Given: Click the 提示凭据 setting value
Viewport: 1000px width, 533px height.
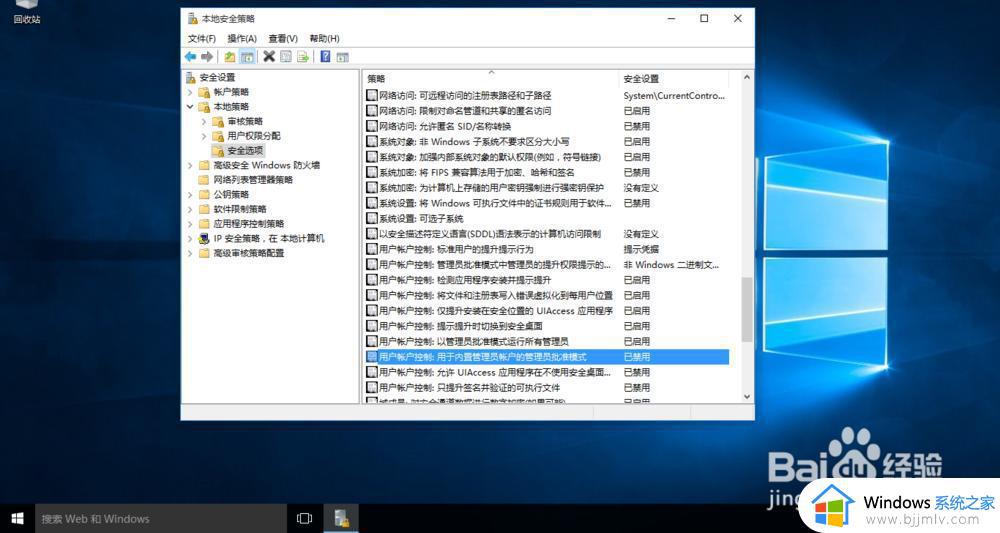Looking at the screenshot, I should coord(641,249).
